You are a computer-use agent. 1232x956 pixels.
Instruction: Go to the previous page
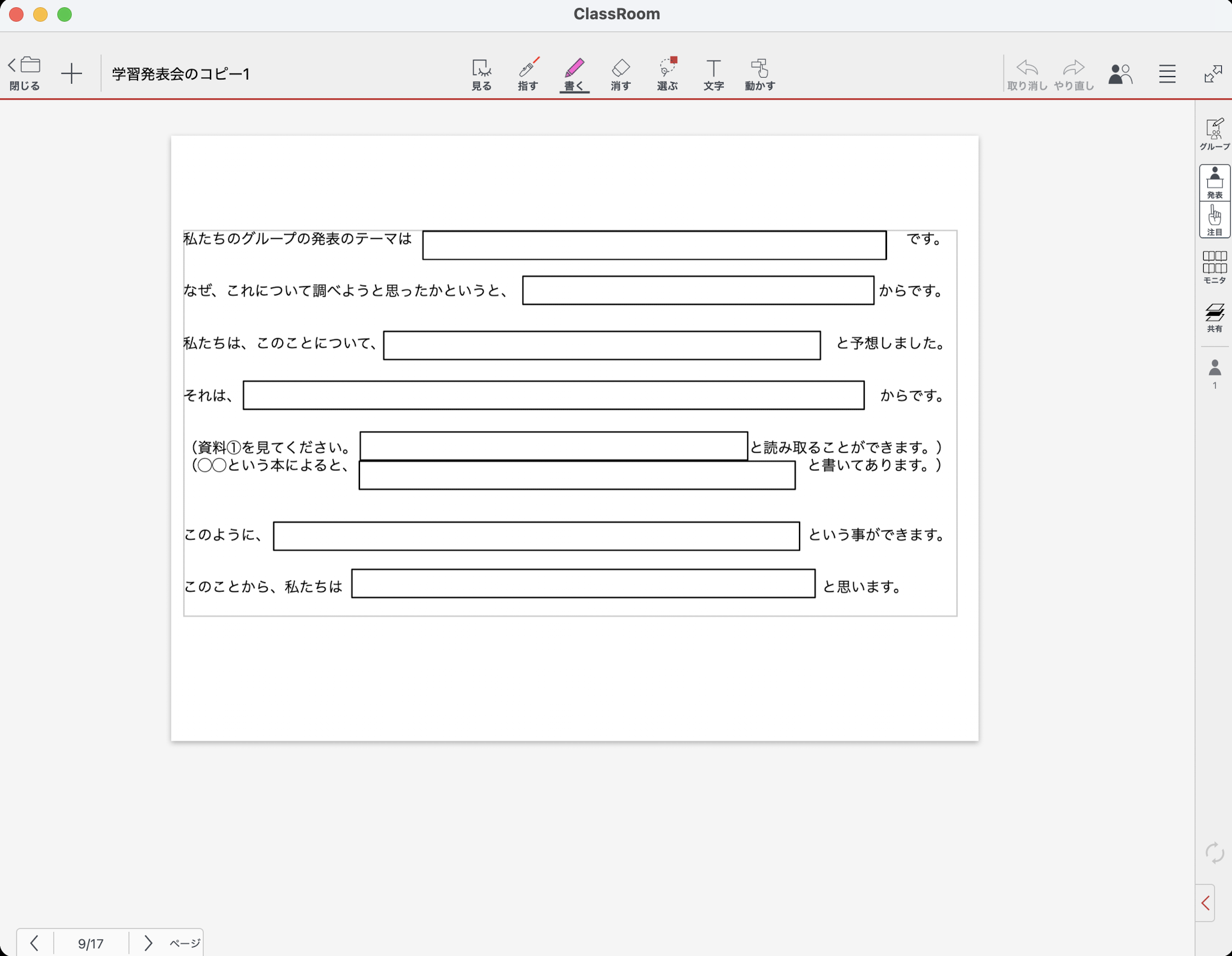click(34, 942)
